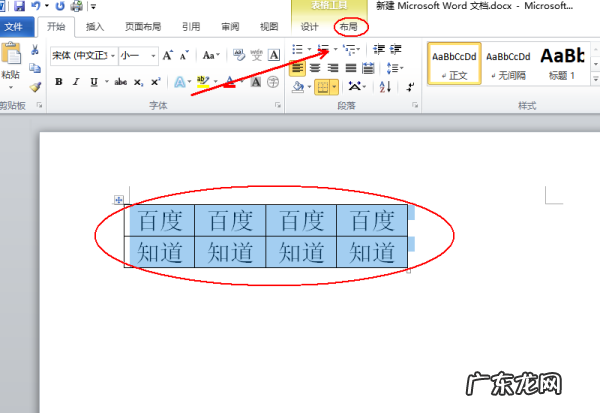Decrease paragraph indent

coord(379,49)
